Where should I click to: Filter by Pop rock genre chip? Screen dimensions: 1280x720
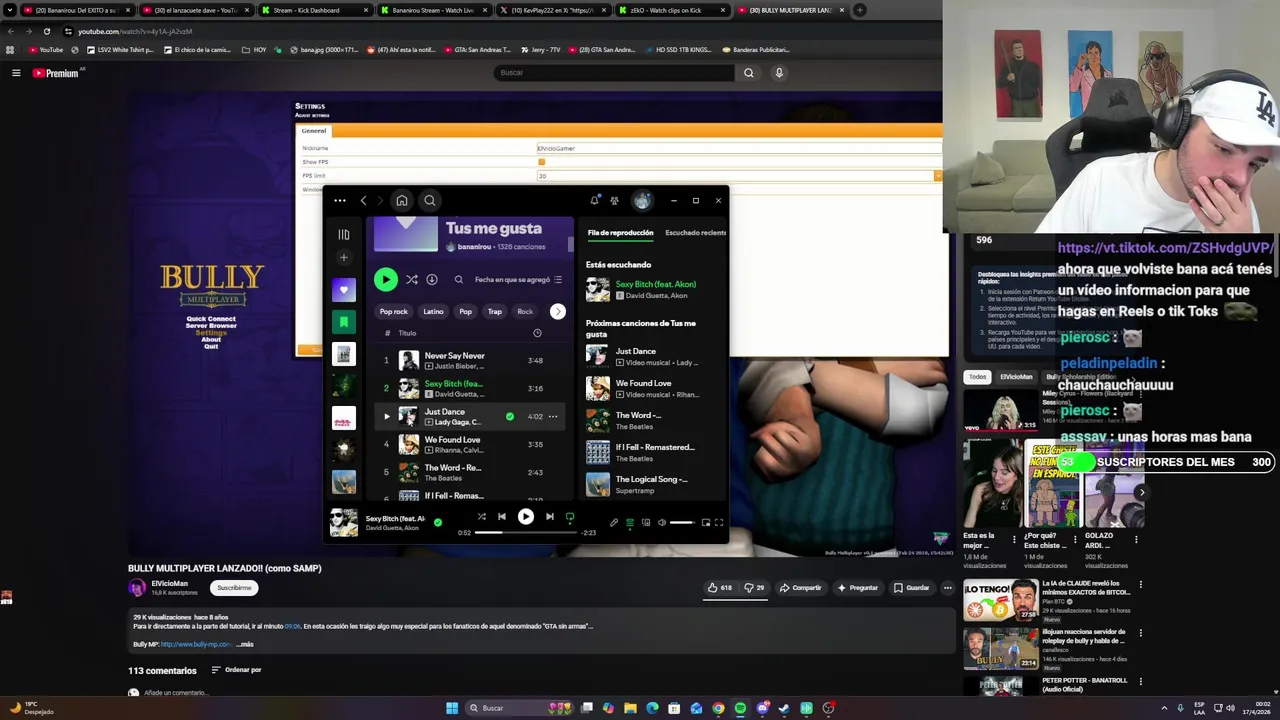click(x=394, y=311)
